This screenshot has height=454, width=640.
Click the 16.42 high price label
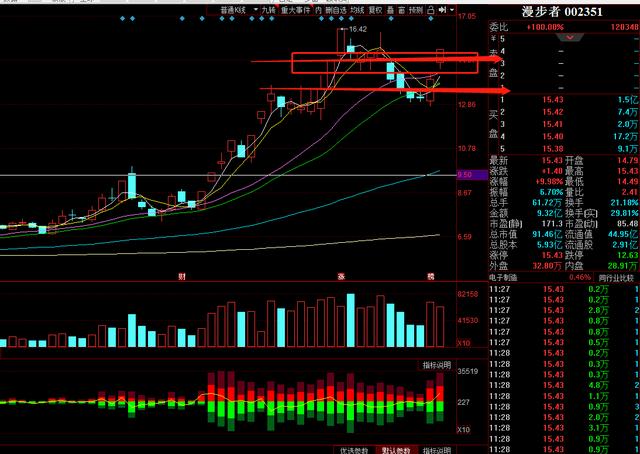click(x=358, y=29)
